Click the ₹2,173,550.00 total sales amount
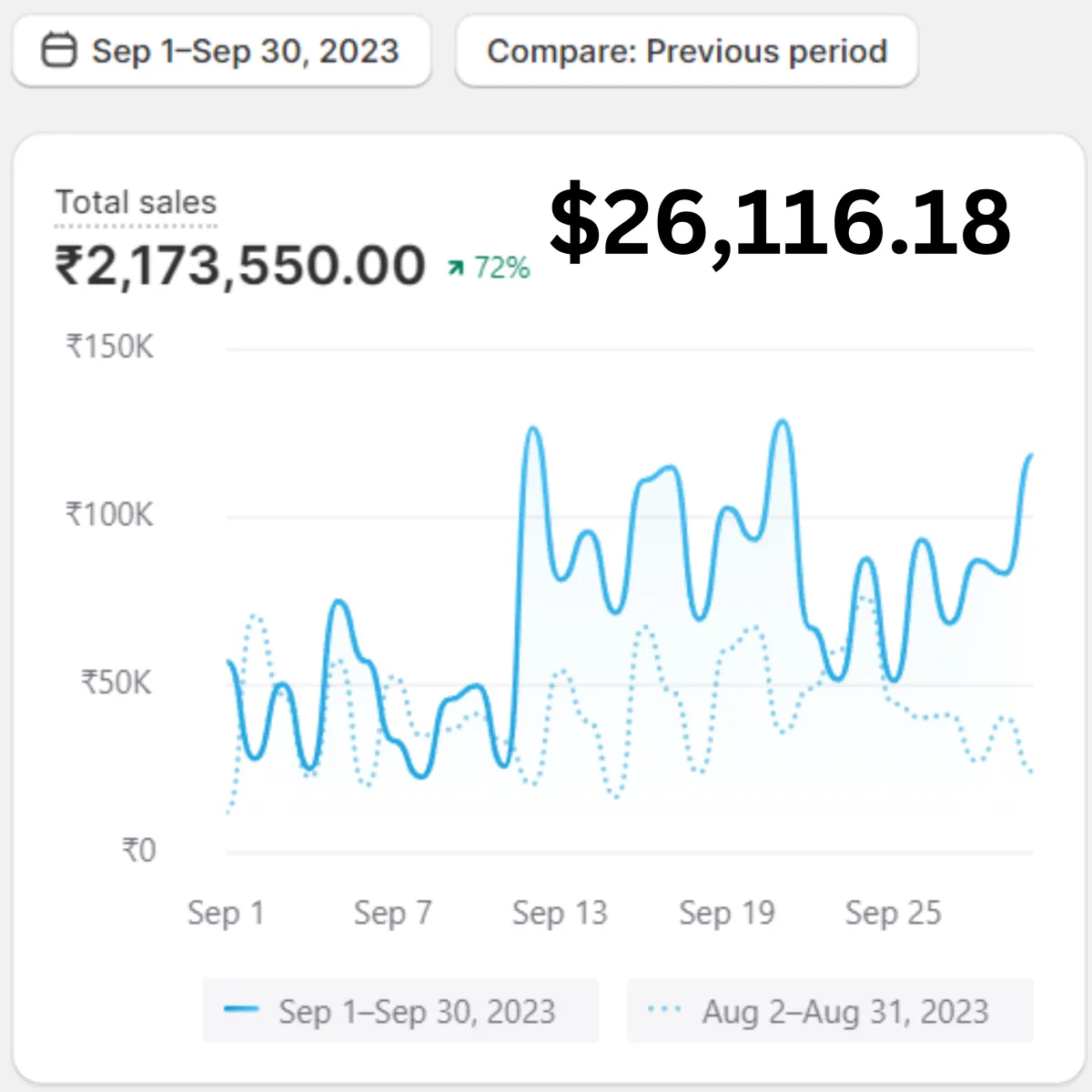This screenshot has height=1092, width=1092. coord(240,266)
